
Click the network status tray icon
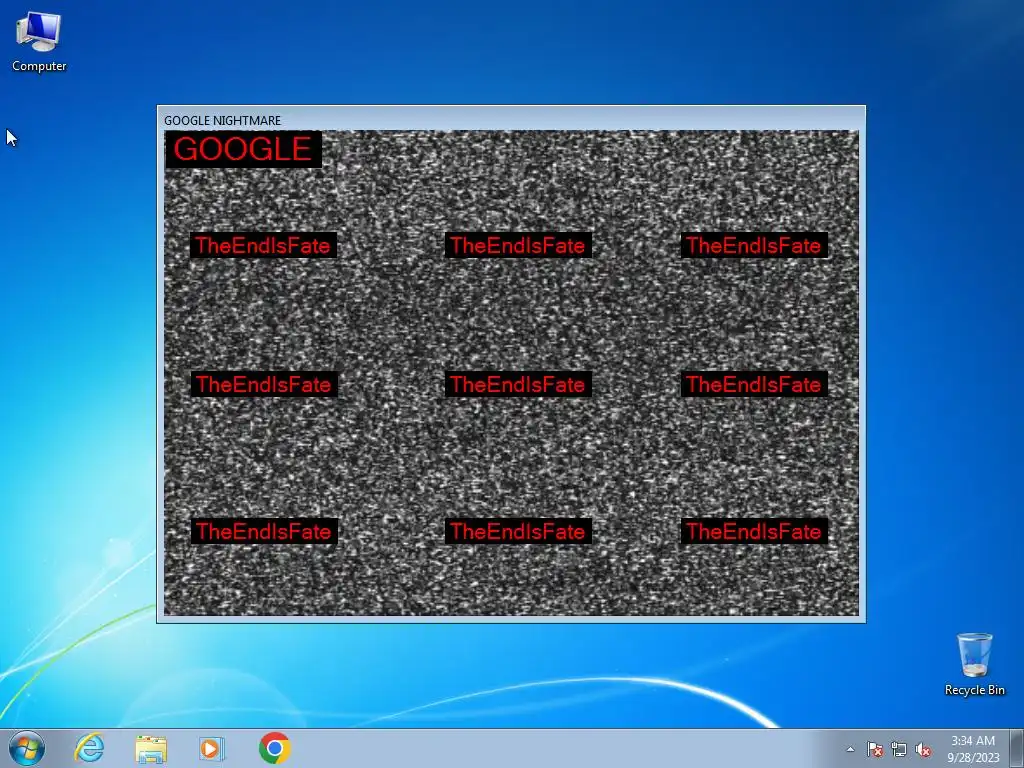click(899, 749)
